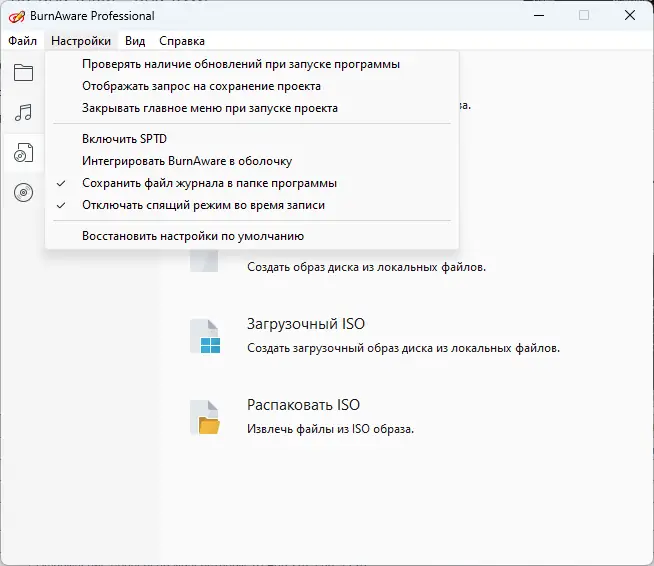Open the Справка menu
This screenshot has height=566, width=654.
pyautogui.click(x=182, y=41)
